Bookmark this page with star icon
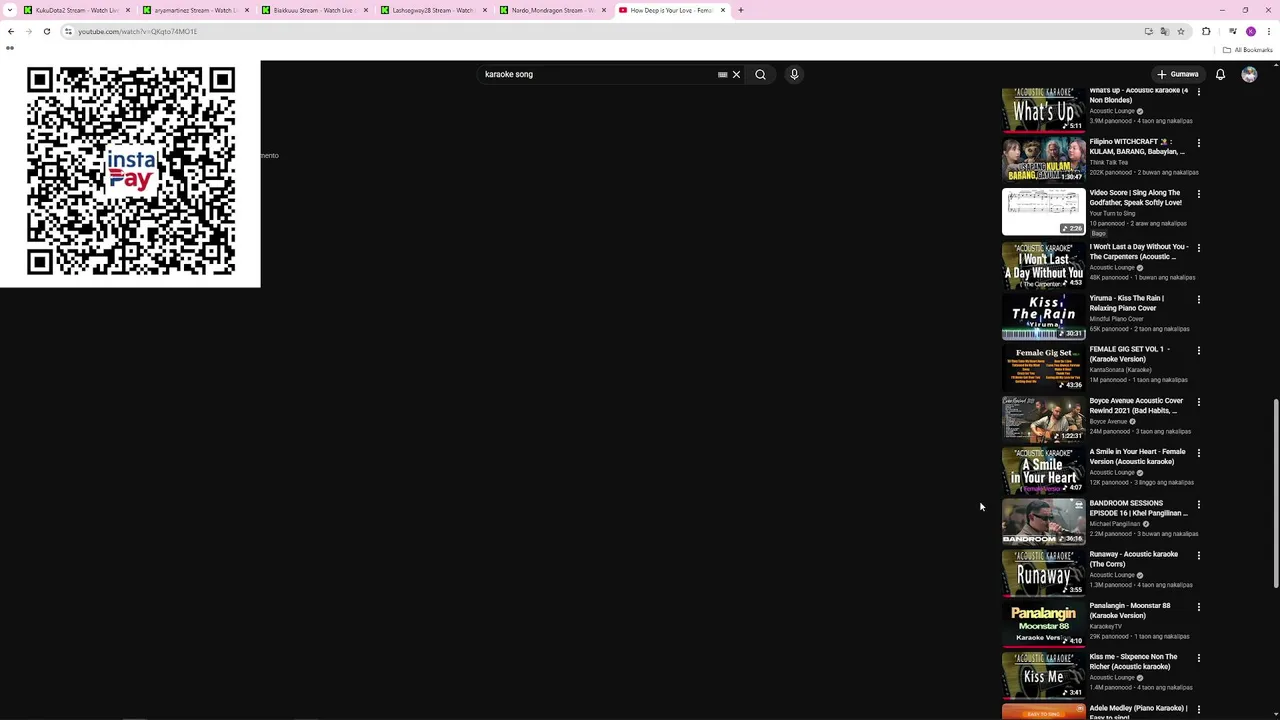 [x=1181, y=31]
